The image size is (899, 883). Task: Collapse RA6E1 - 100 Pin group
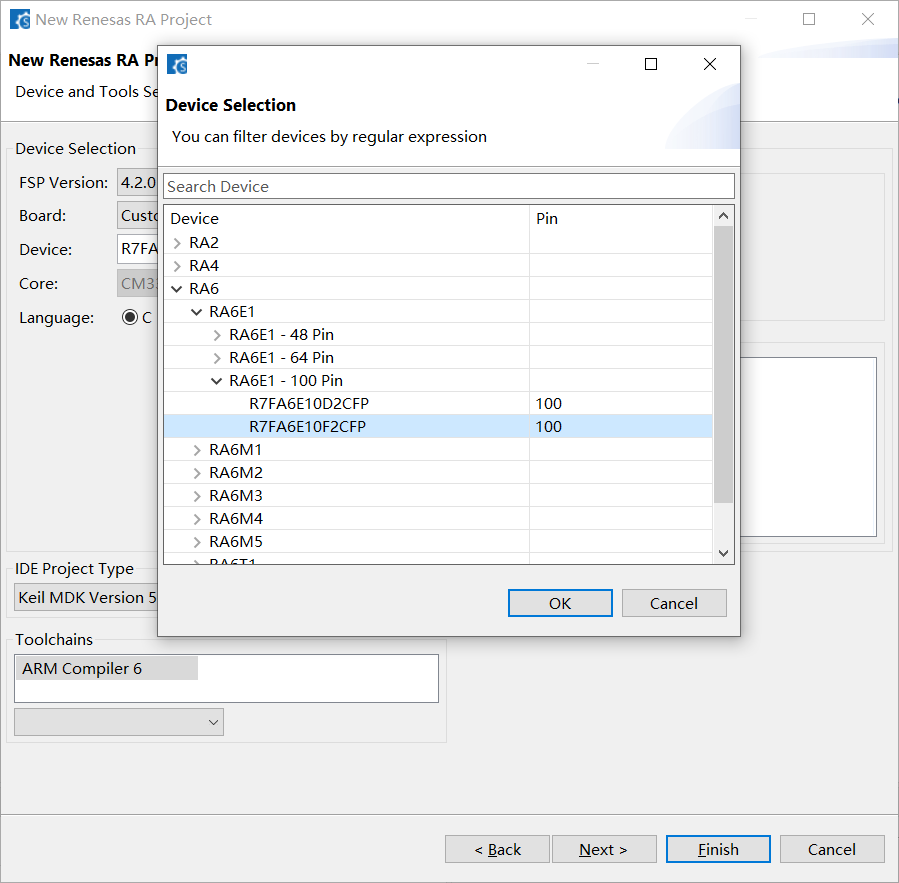(217, 381)
